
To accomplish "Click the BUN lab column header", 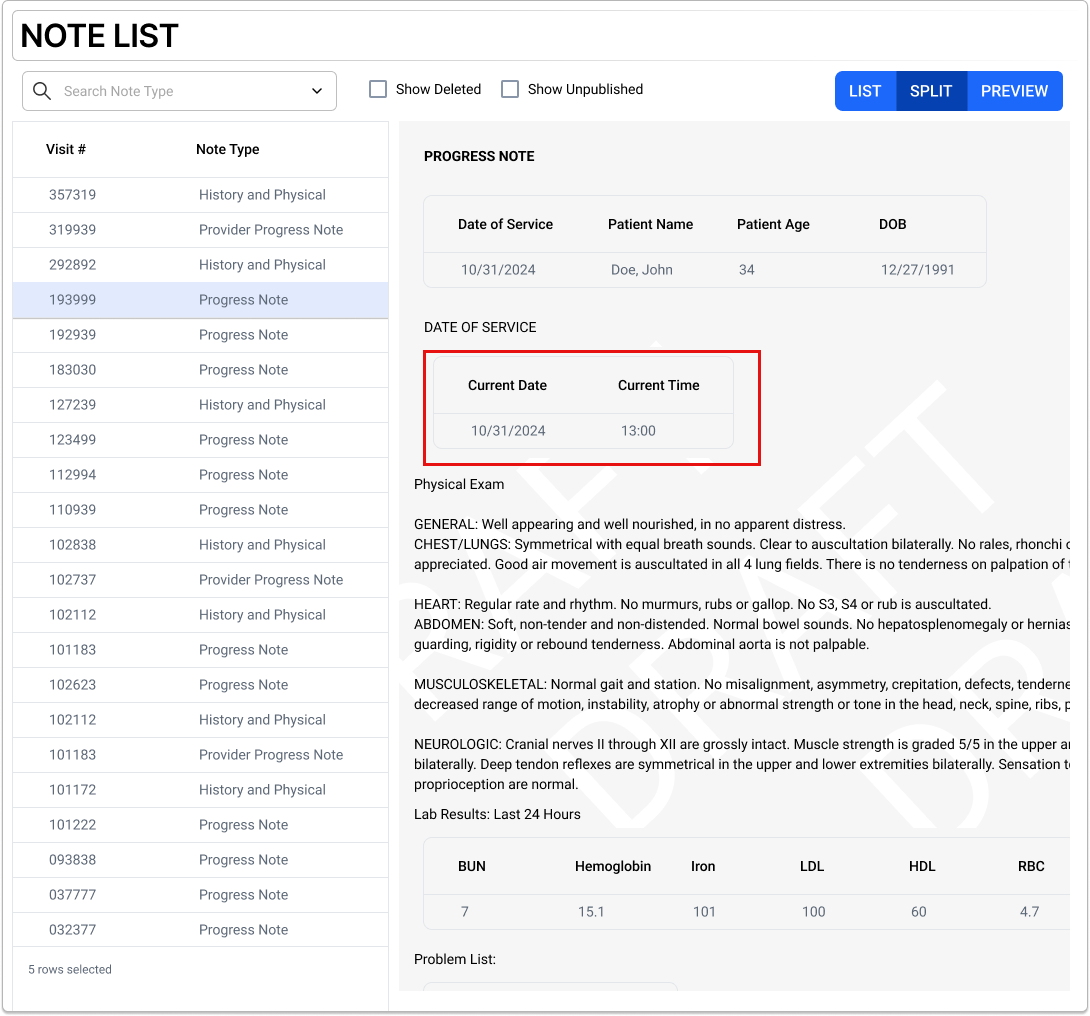I will 472,867.
